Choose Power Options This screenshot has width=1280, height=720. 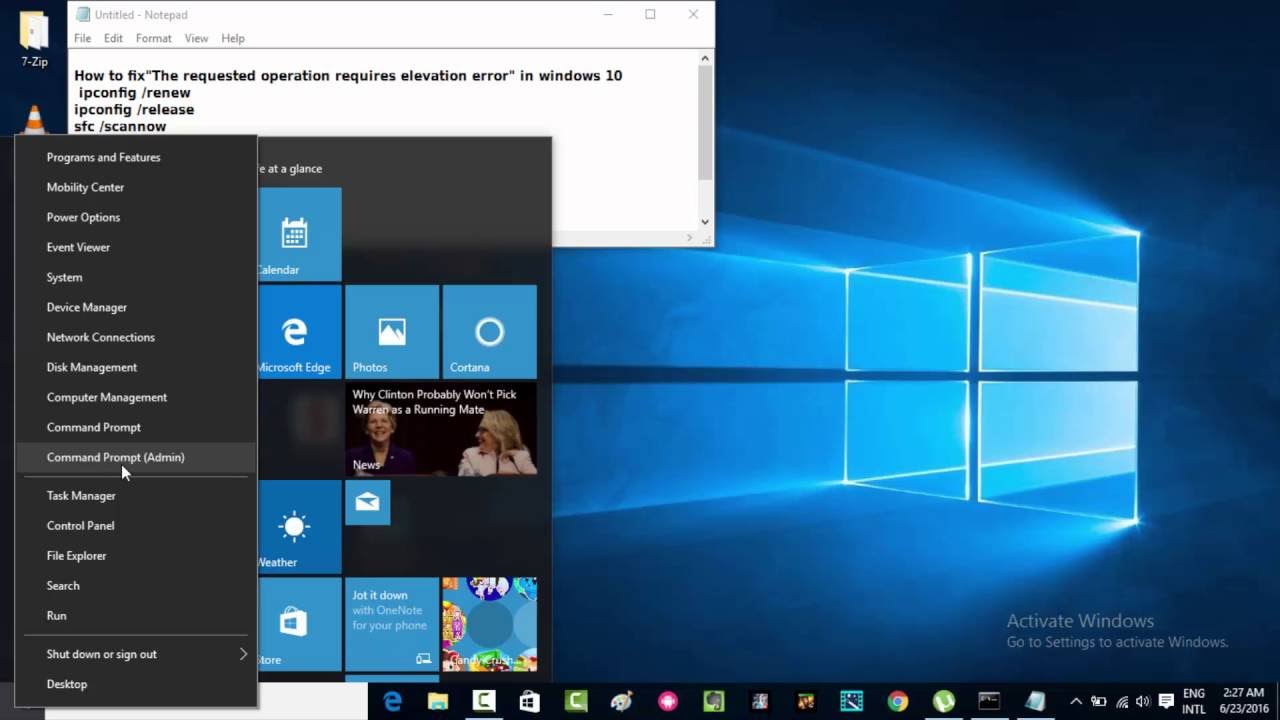136,217
